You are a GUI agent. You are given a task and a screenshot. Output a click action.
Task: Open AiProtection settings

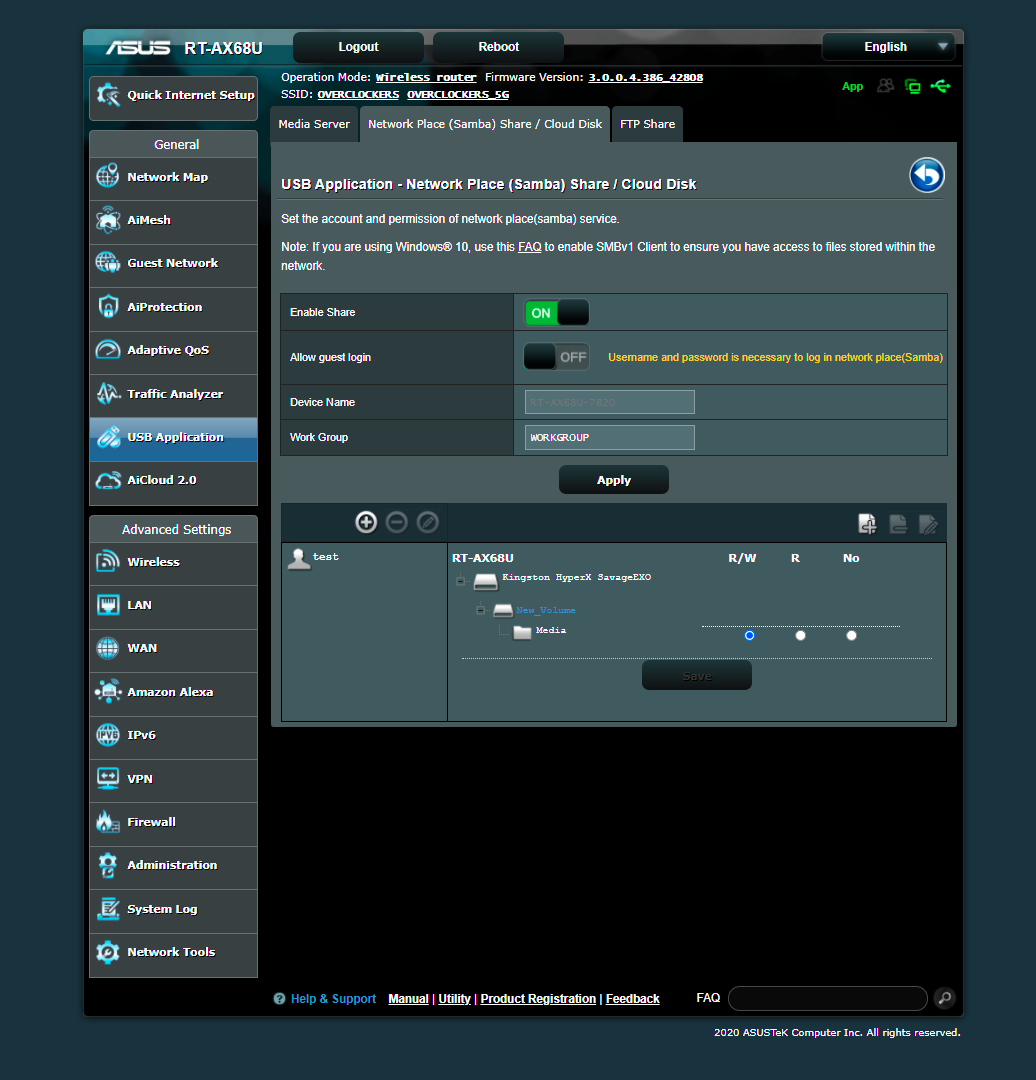pos(174,307)
